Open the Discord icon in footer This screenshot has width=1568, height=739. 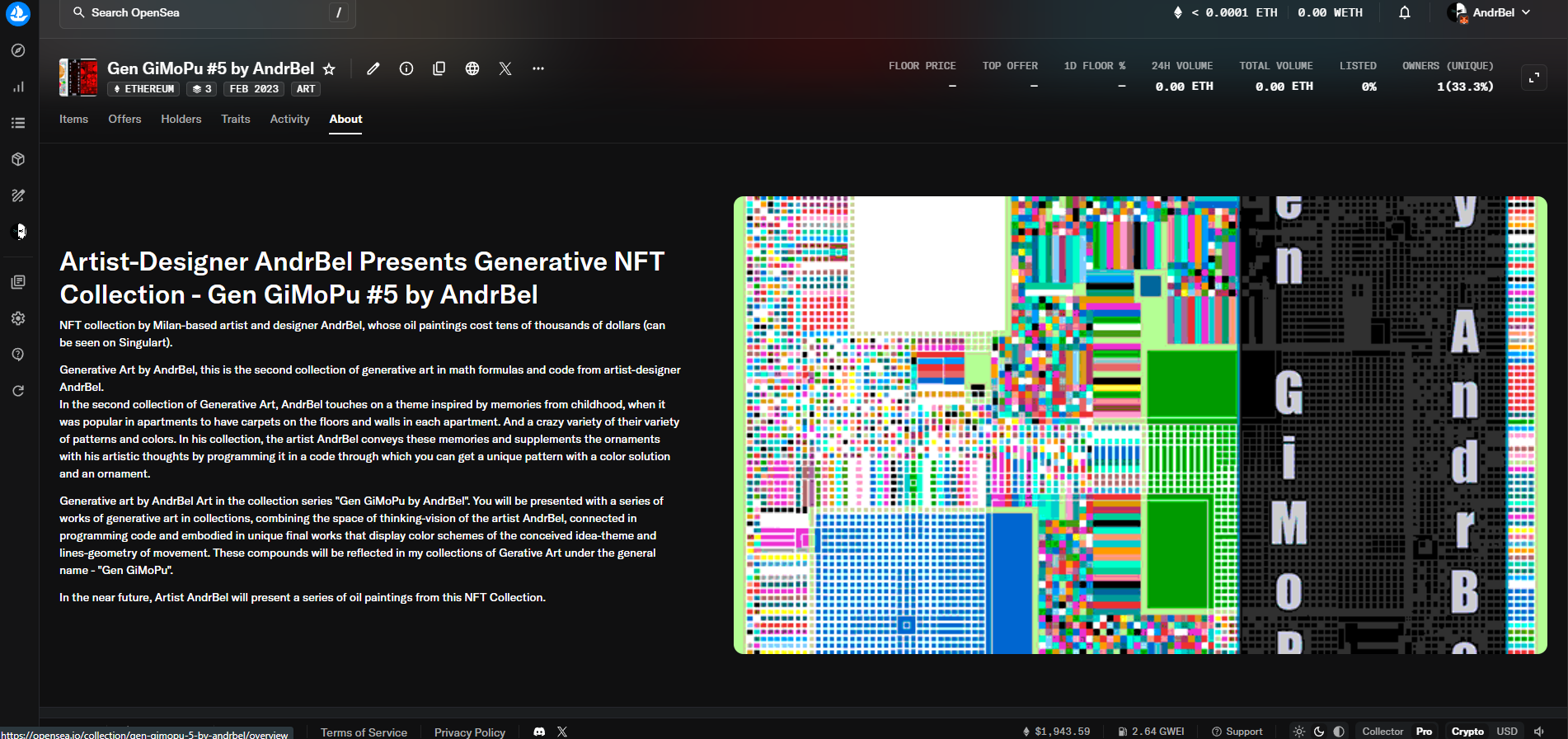point(539,732)
